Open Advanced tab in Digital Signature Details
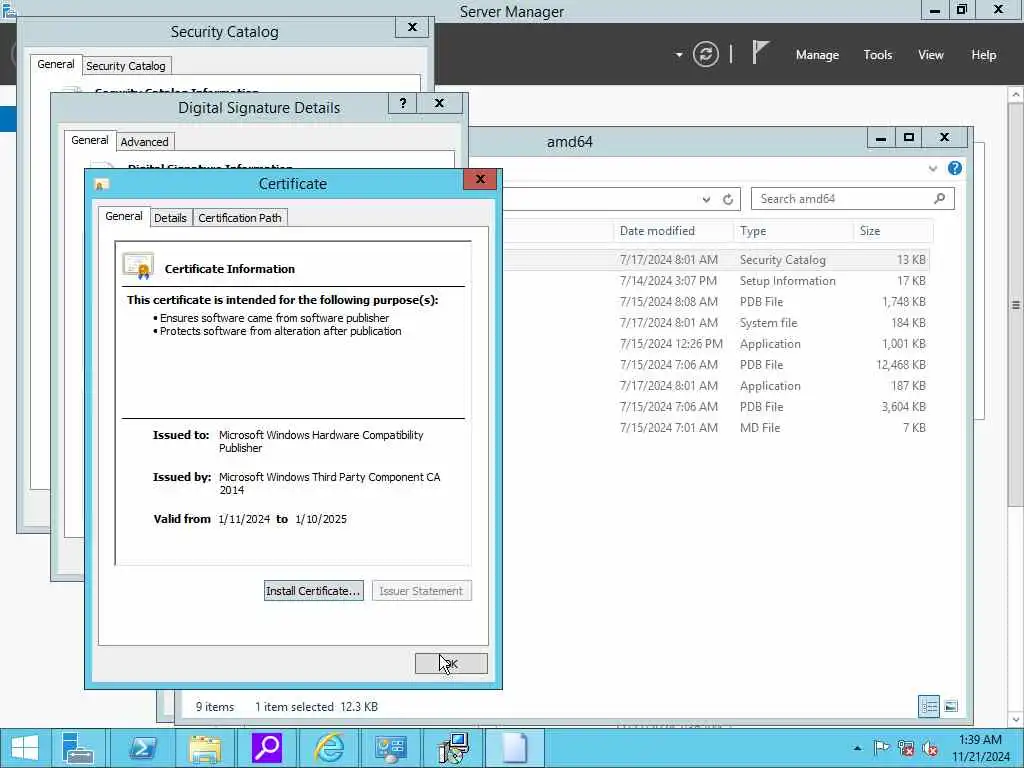The image size is (1024, 768). coord(144,142)
